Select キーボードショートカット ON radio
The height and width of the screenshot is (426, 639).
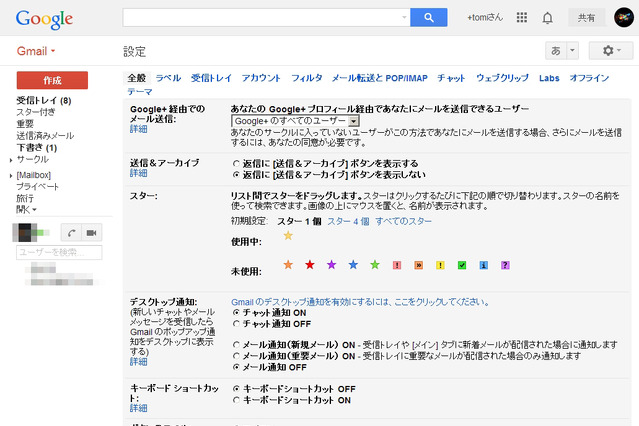[236, 400]
